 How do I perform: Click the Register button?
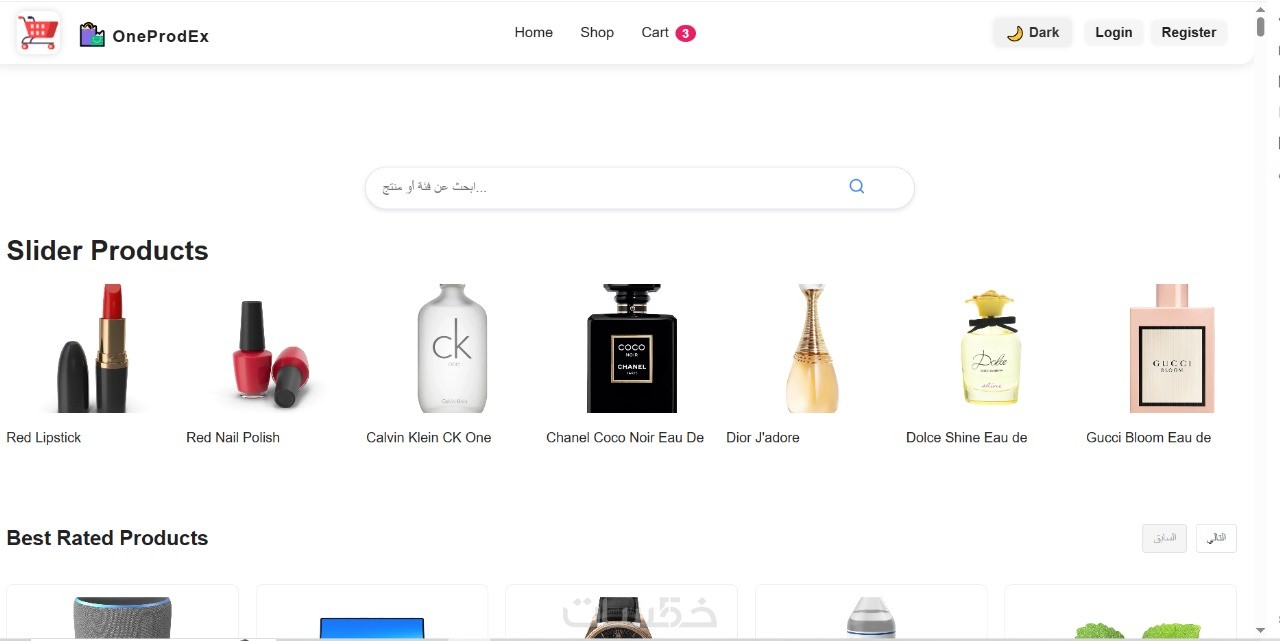coord(1189,32)
